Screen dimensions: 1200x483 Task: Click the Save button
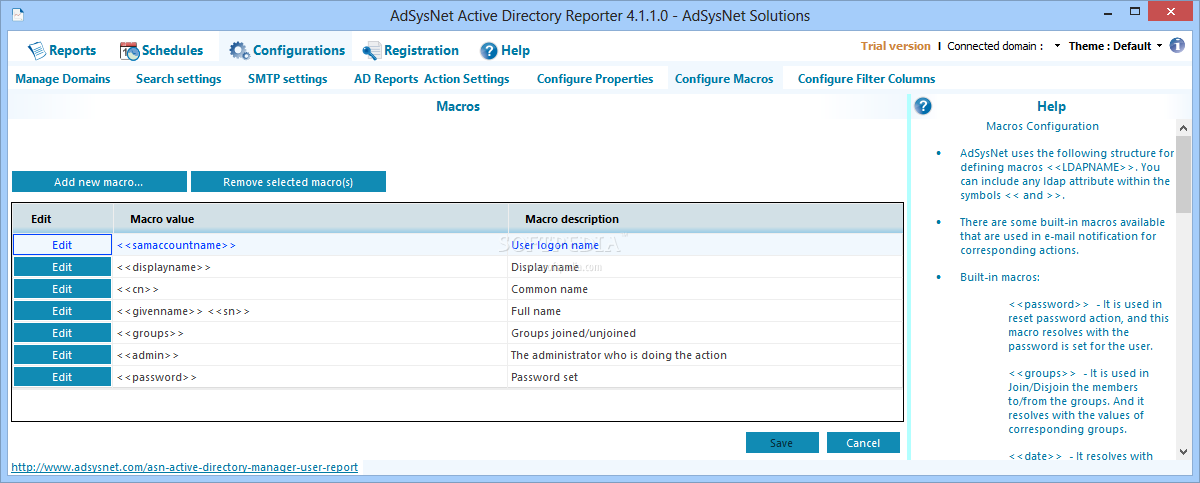coord(782,443)
